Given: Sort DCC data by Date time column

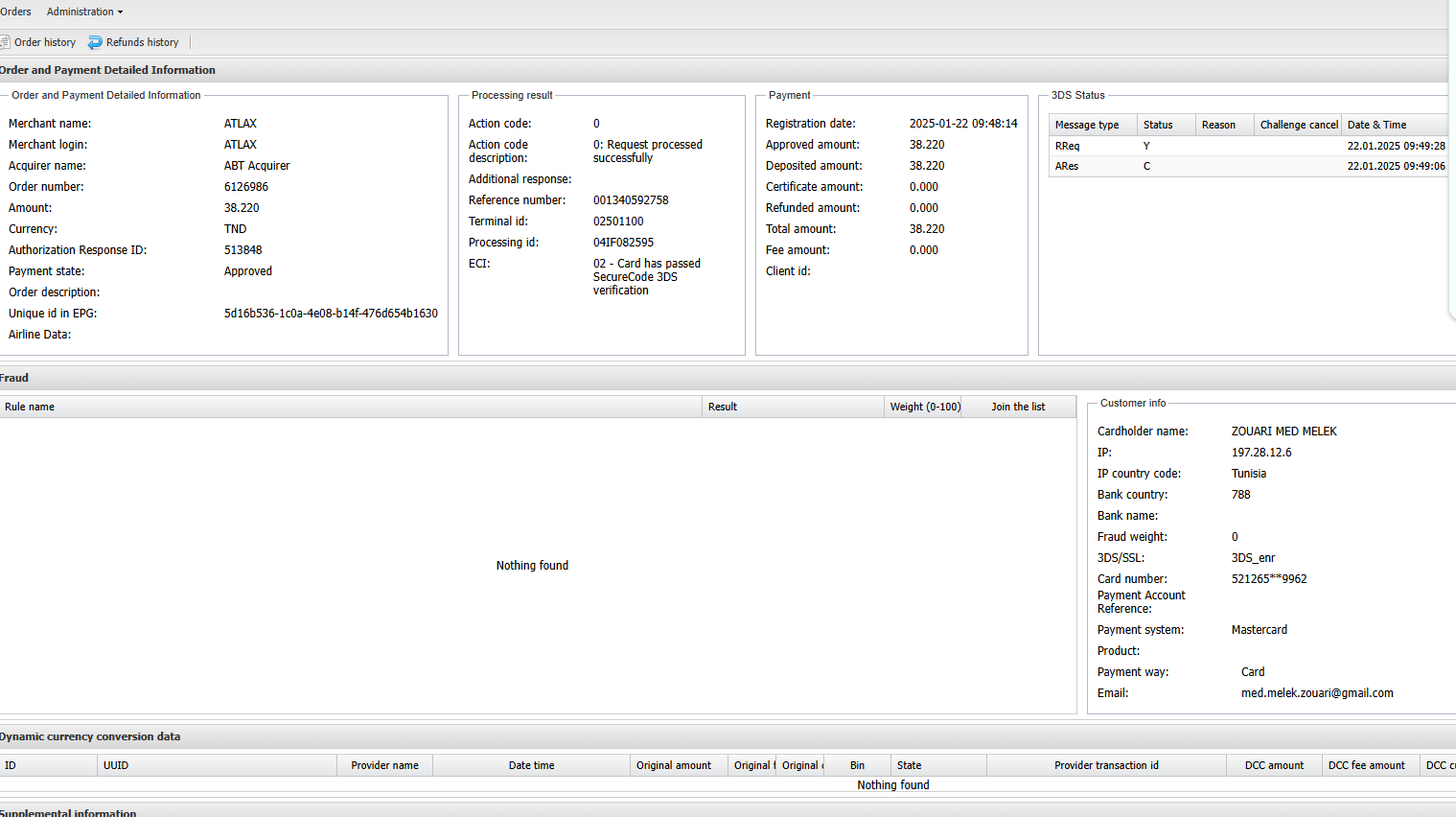Looking at the screenshot, I should tap(531, 765).
